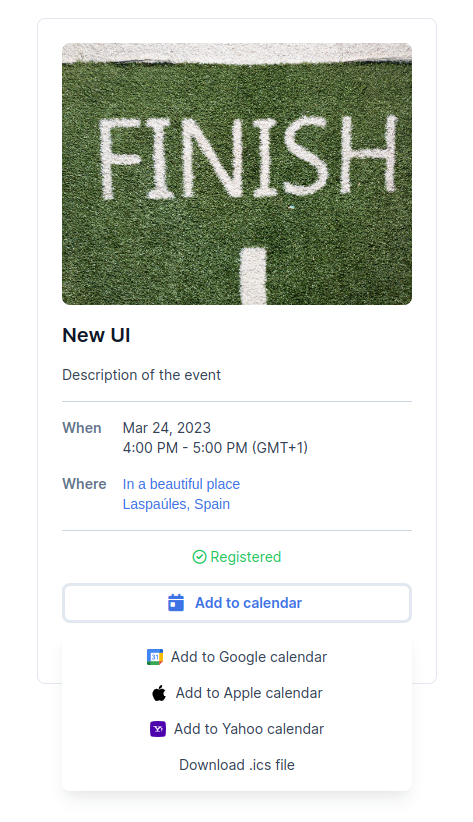Choose Add to Google calendar option
The height and width of the screenshot is (822, 473).
point(237,657)
